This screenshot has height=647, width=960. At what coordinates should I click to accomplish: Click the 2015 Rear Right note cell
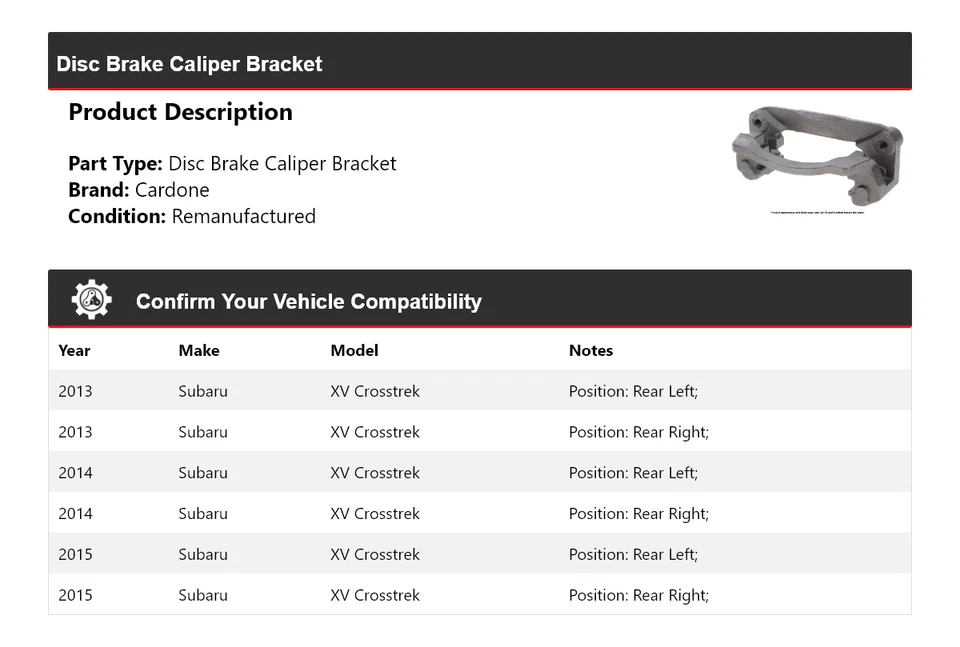click(x=638, y=595)
